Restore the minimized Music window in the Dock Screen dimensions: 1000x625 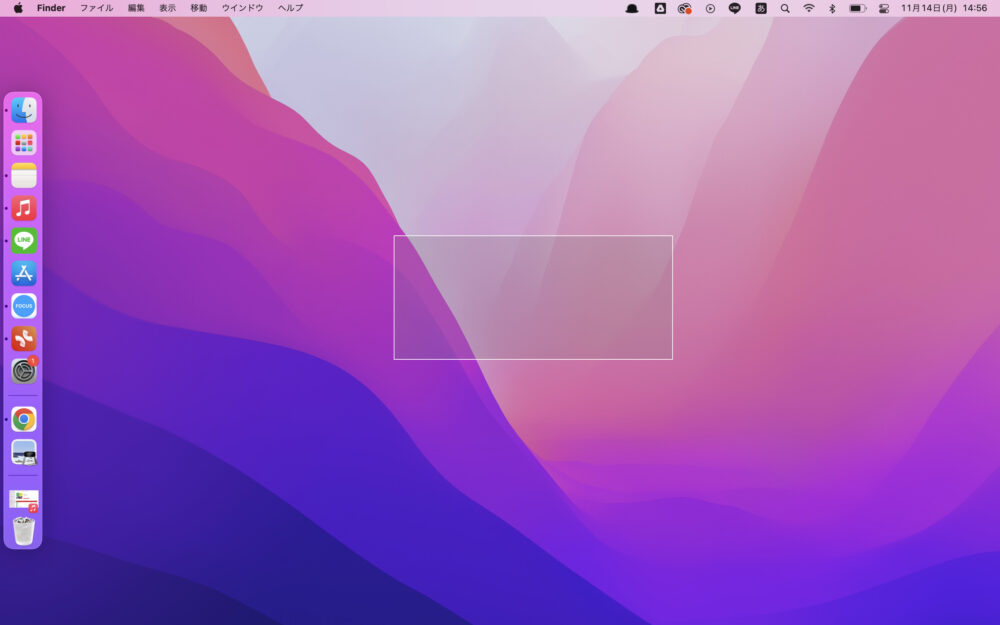coord(24,501)
